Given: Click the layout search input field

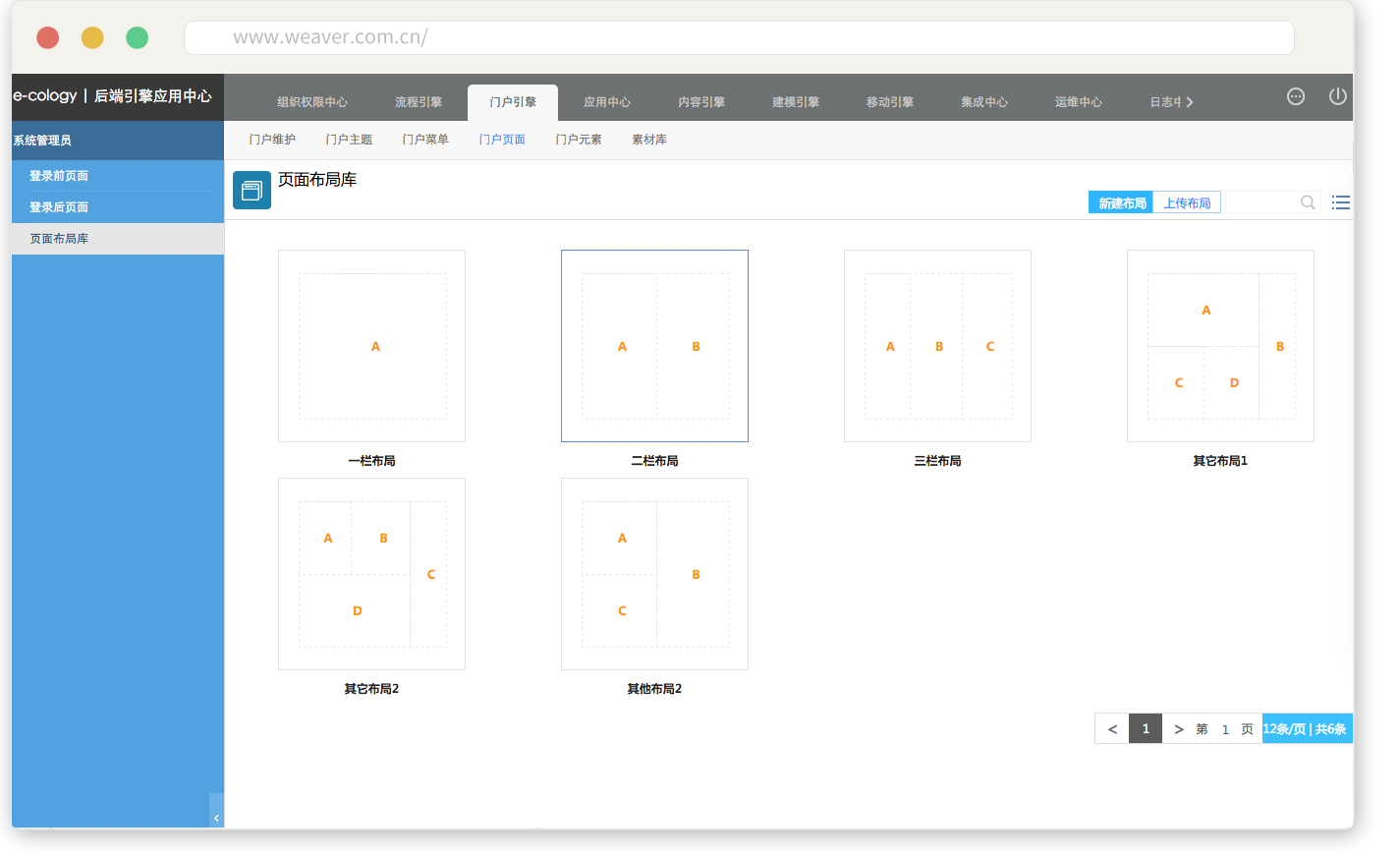Looking at the screenshot, I should click(1261, 202).
